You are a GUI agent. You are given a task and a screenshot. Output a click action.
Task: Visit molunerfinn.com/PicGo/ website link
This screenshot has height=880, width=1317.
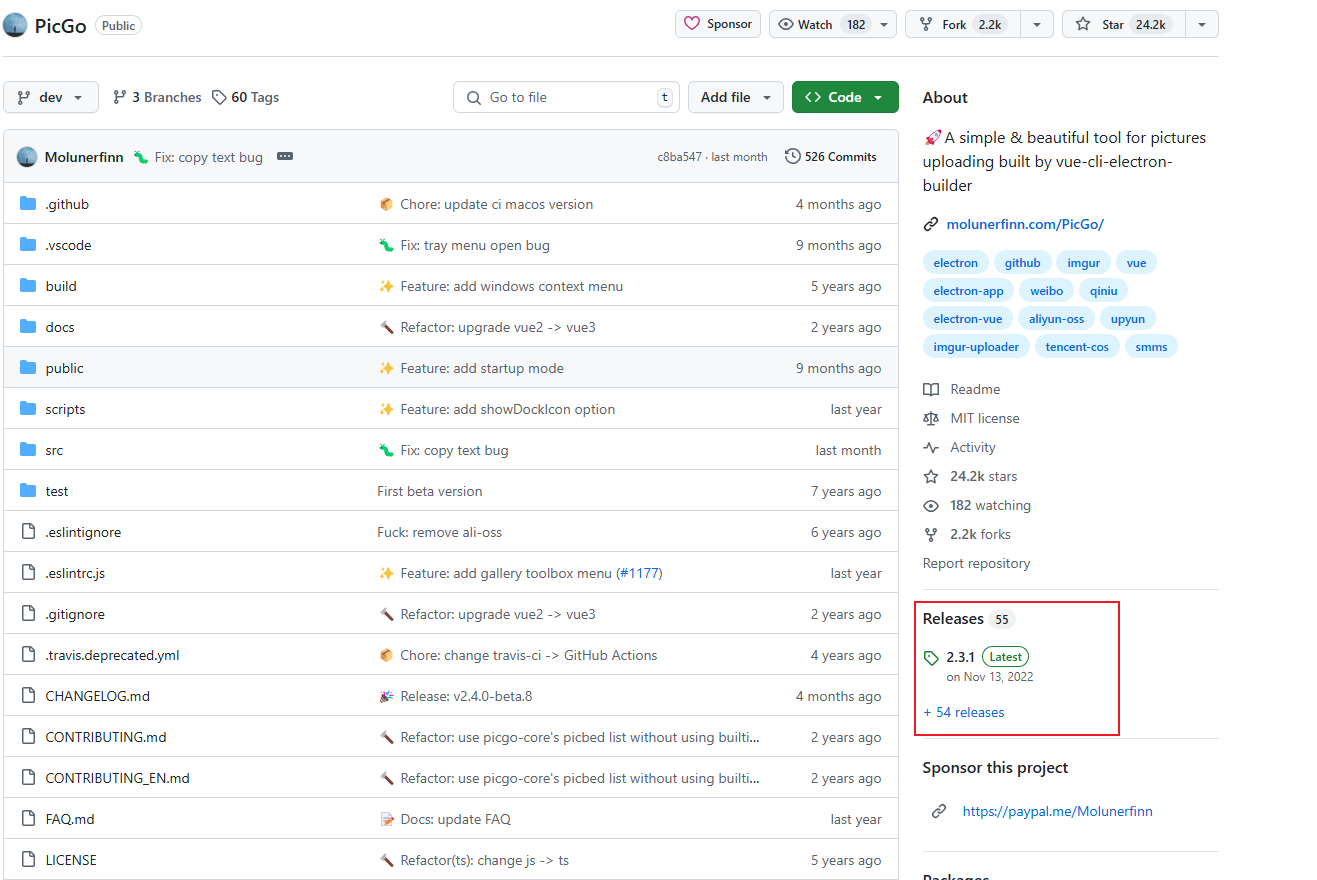click(1025, 224)
